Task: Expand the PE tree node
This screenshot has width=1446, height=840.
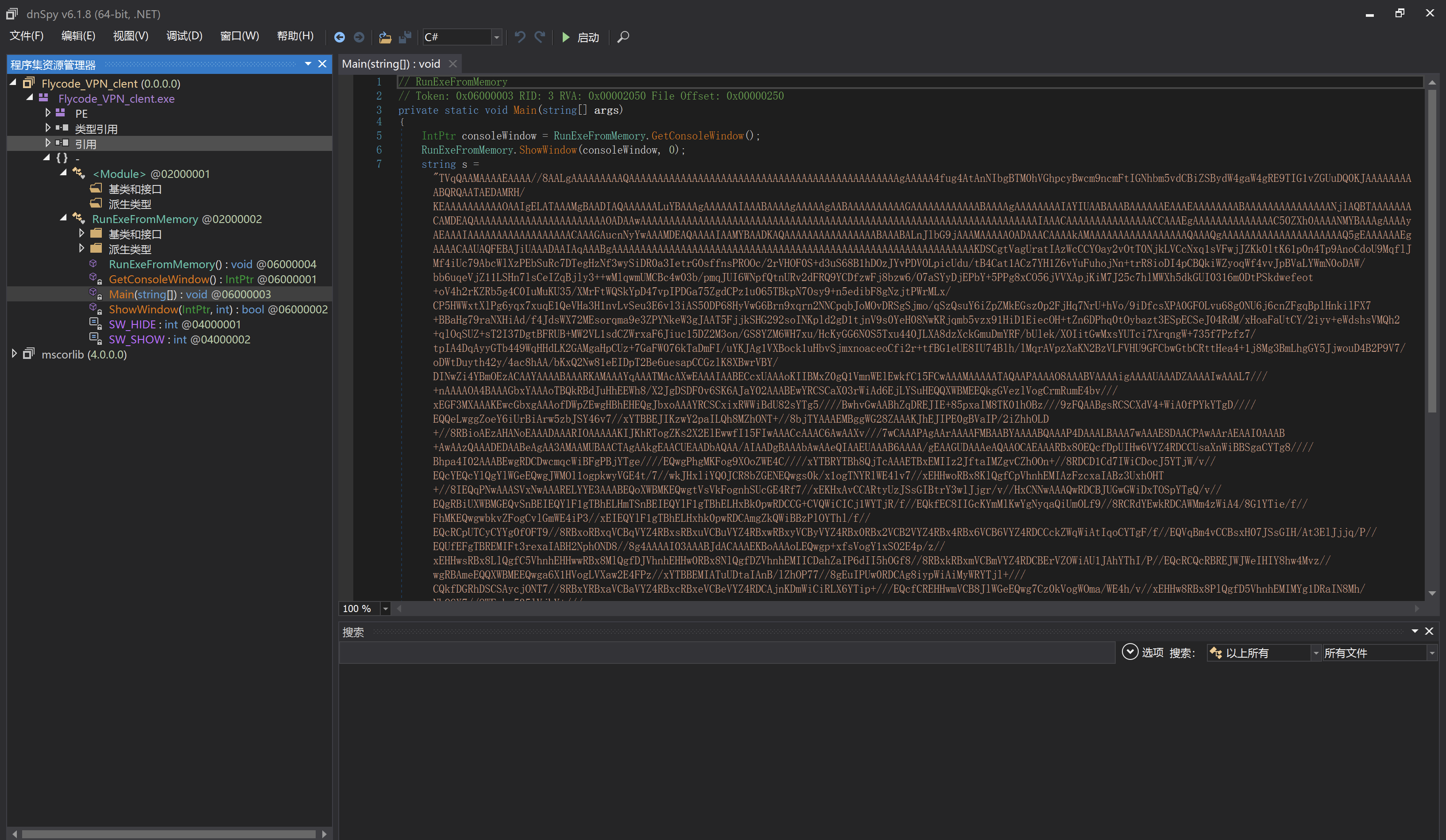Action: pyautogui.click(x=48, y=113)
